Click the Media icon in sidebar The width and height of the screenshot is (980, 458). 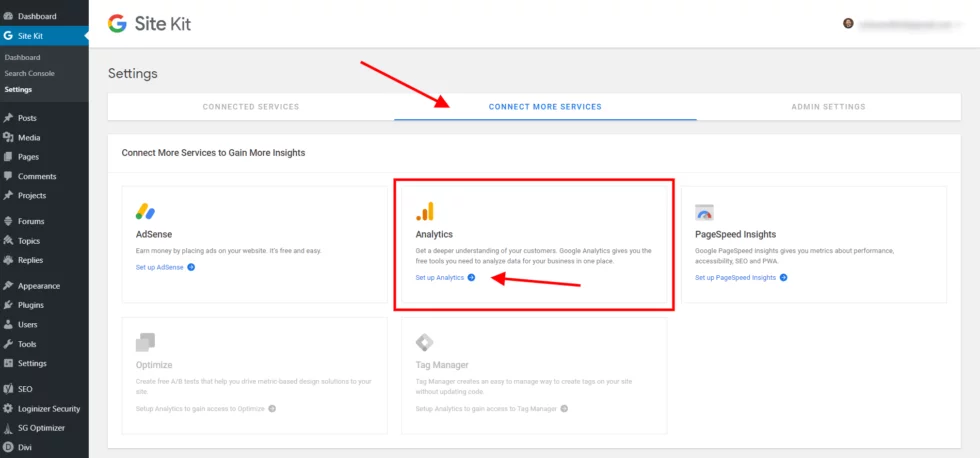8,137
